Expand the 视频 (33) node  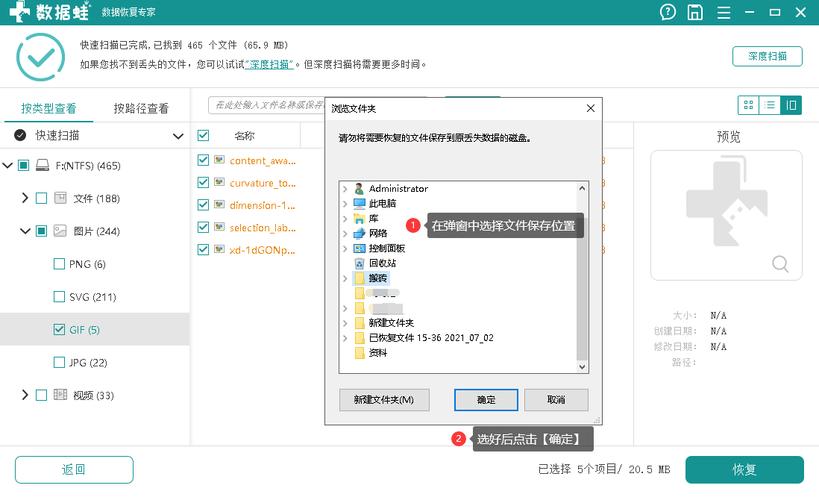pos(25,394)
